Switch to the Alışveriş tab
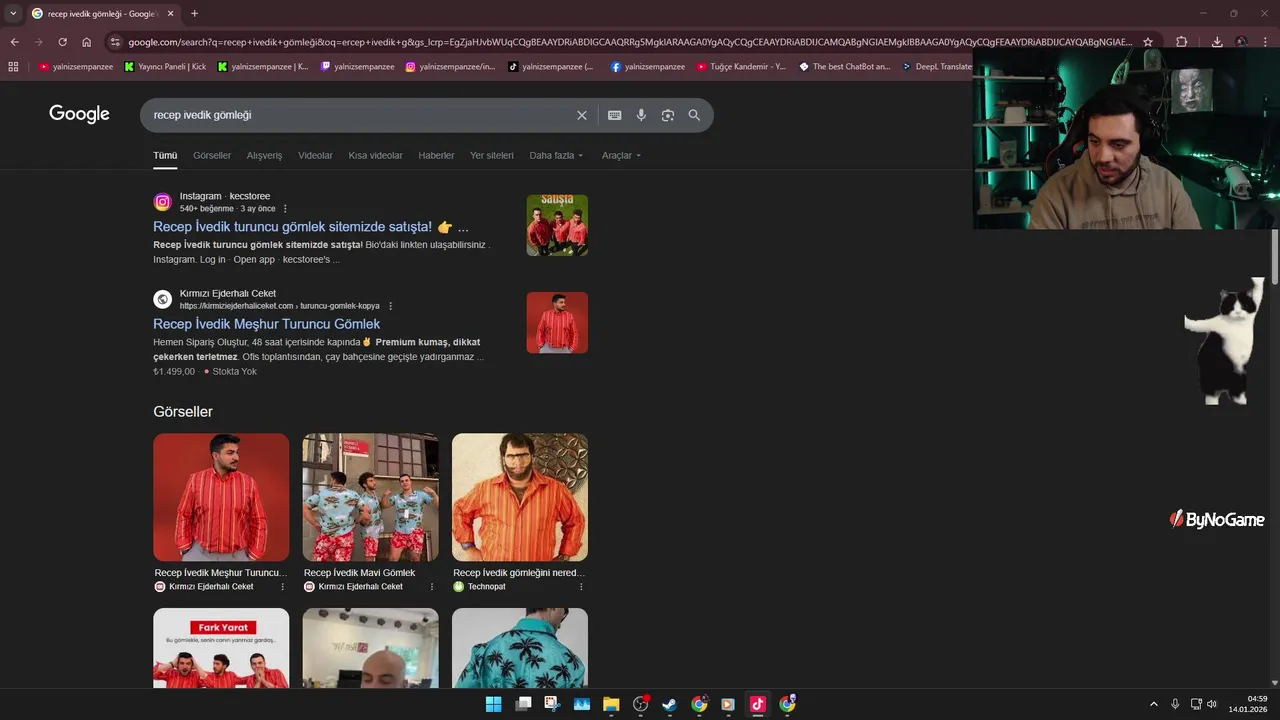Screen dimensions: 1280x720 (x=265, y=156)
